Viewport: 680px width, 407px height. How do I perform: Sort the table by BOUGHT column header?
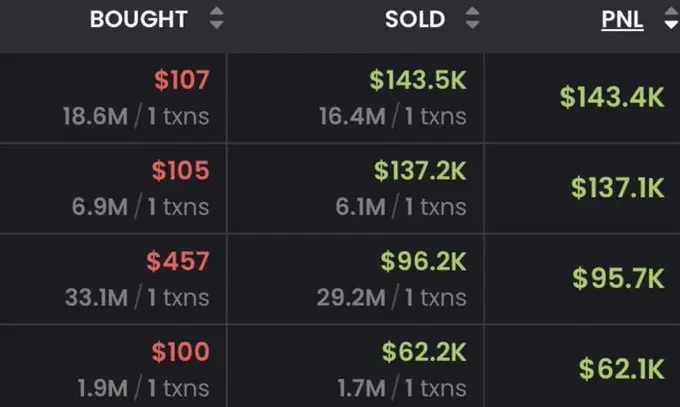(x=138, y=19)
